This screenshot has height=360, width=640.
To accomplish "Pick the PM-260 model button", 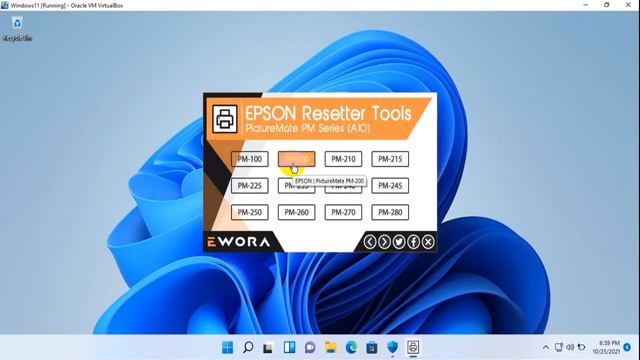I will pos(296,212).
